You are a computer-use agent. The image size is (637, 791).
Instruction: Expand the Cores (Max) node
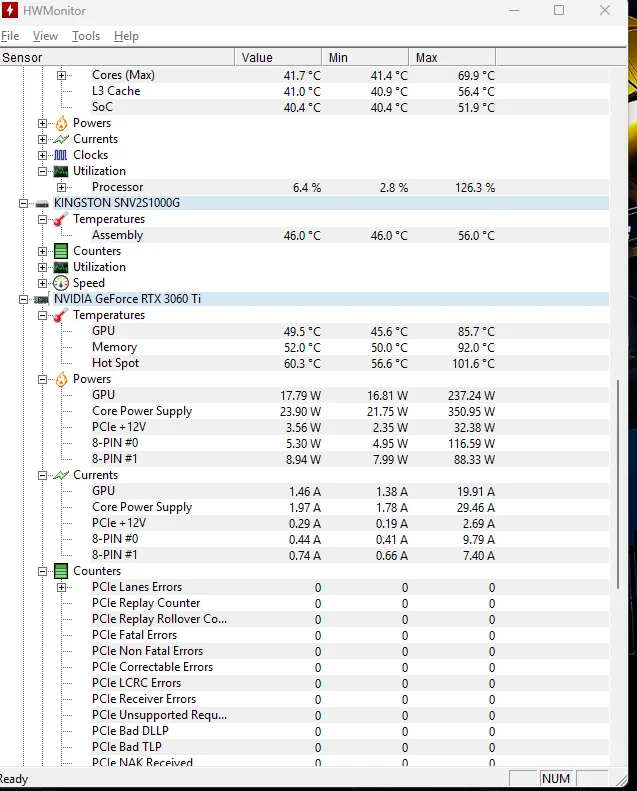(x=62, y=75)
